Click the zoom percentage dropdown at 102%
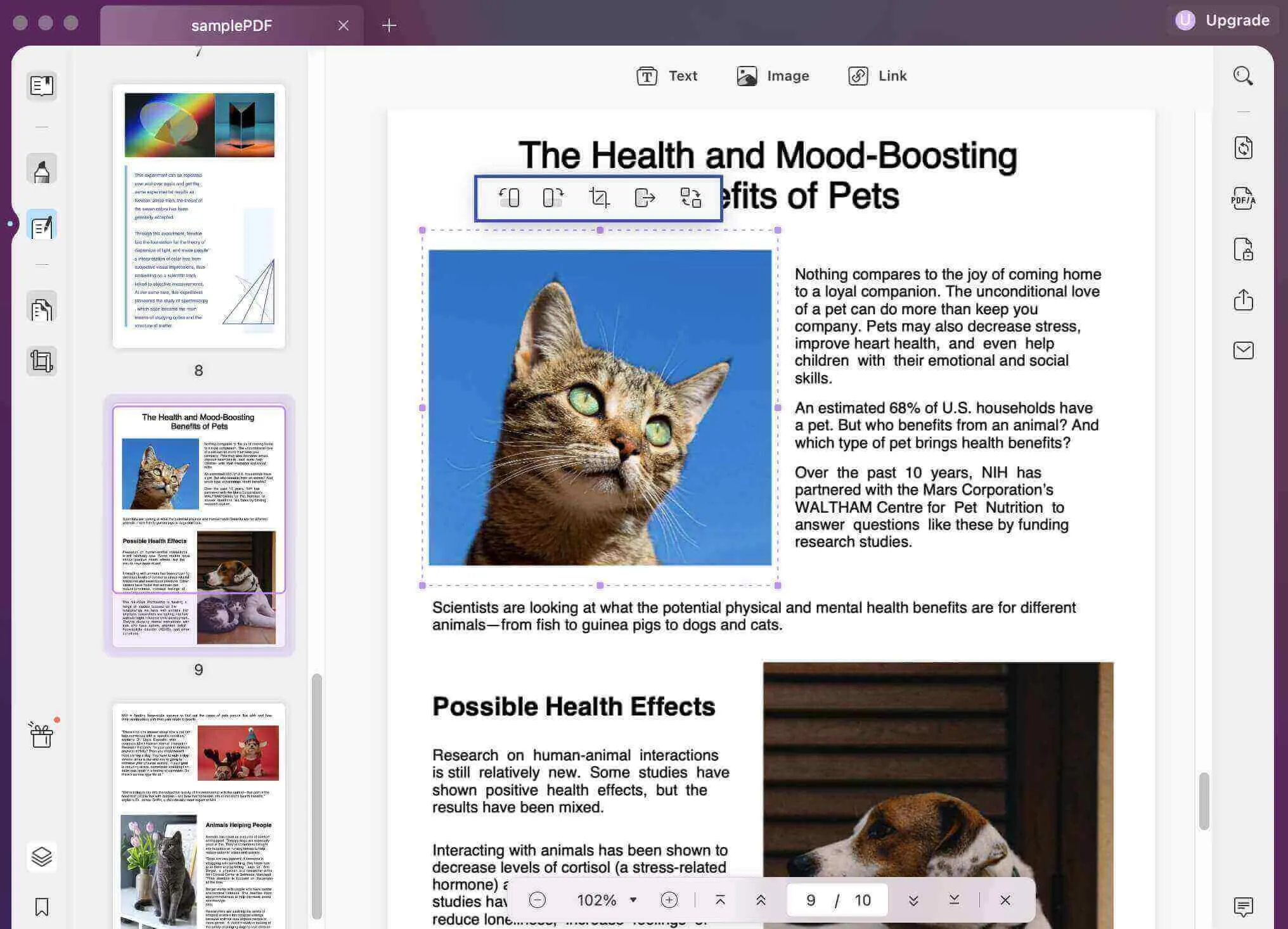The width and height of the screenshot is (1288, 929). 605,899
